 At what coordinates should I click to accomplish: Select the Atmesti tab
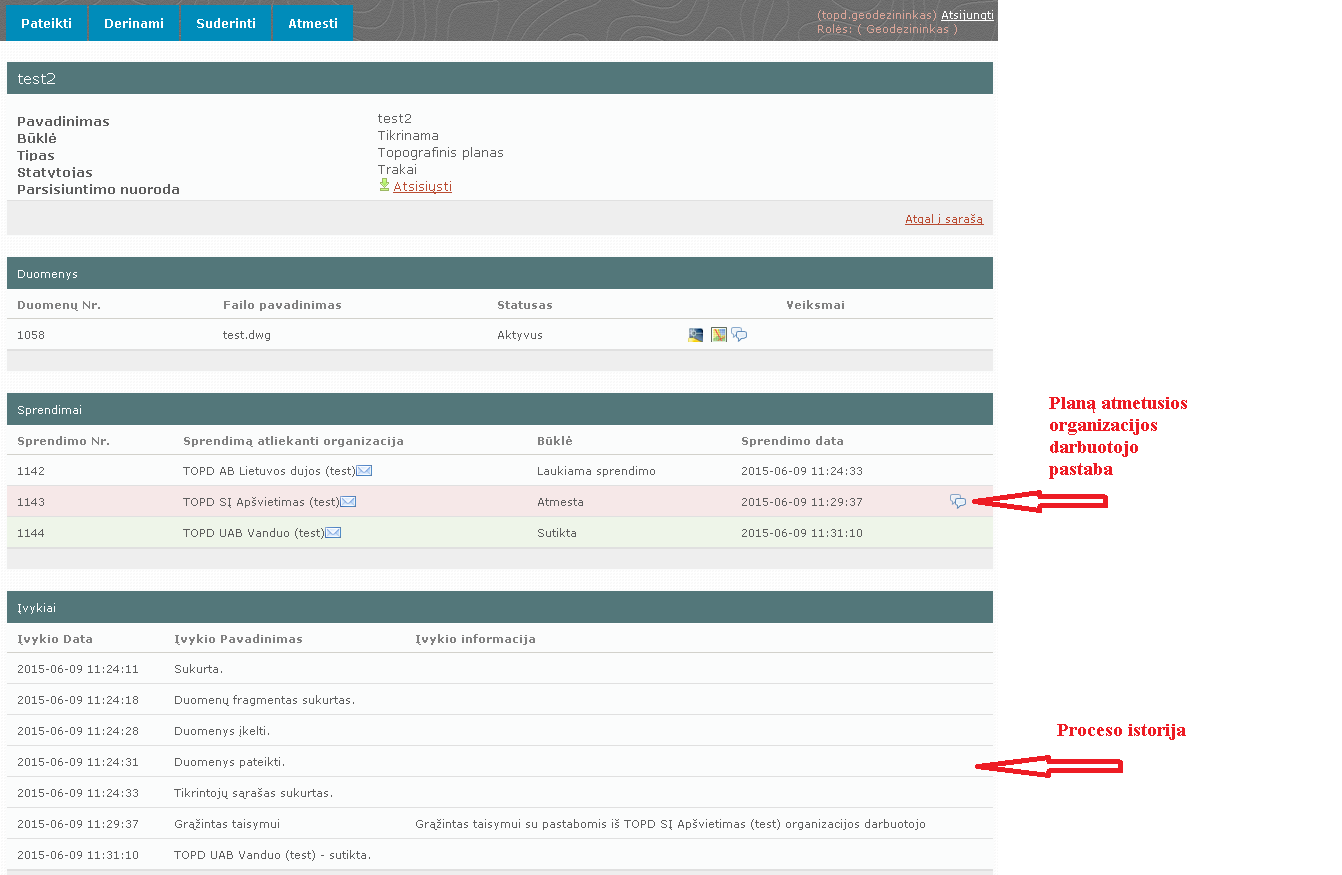(x=313, y=23)
